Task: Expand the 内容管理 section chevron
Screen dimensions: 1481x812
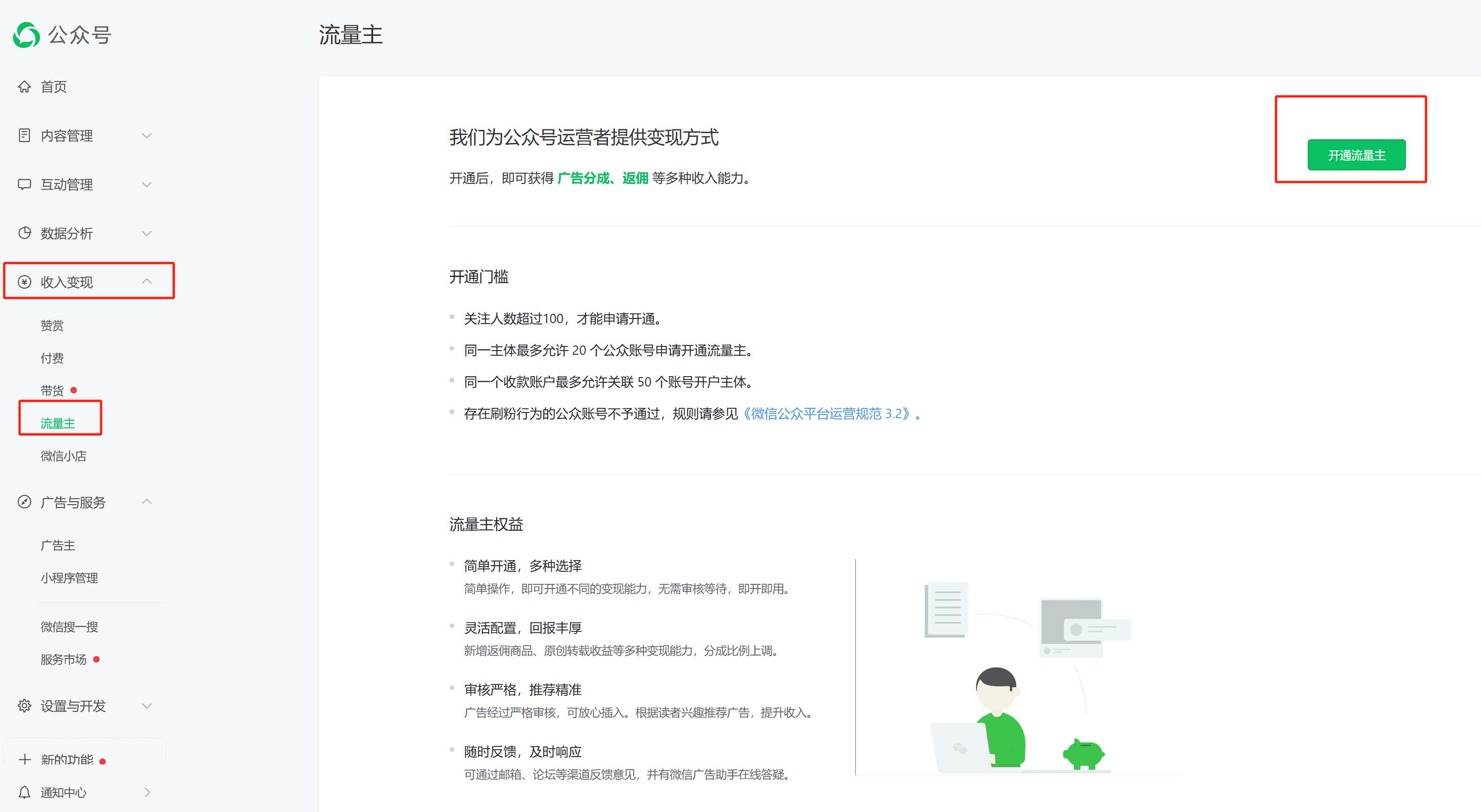Action: point(147,135)
